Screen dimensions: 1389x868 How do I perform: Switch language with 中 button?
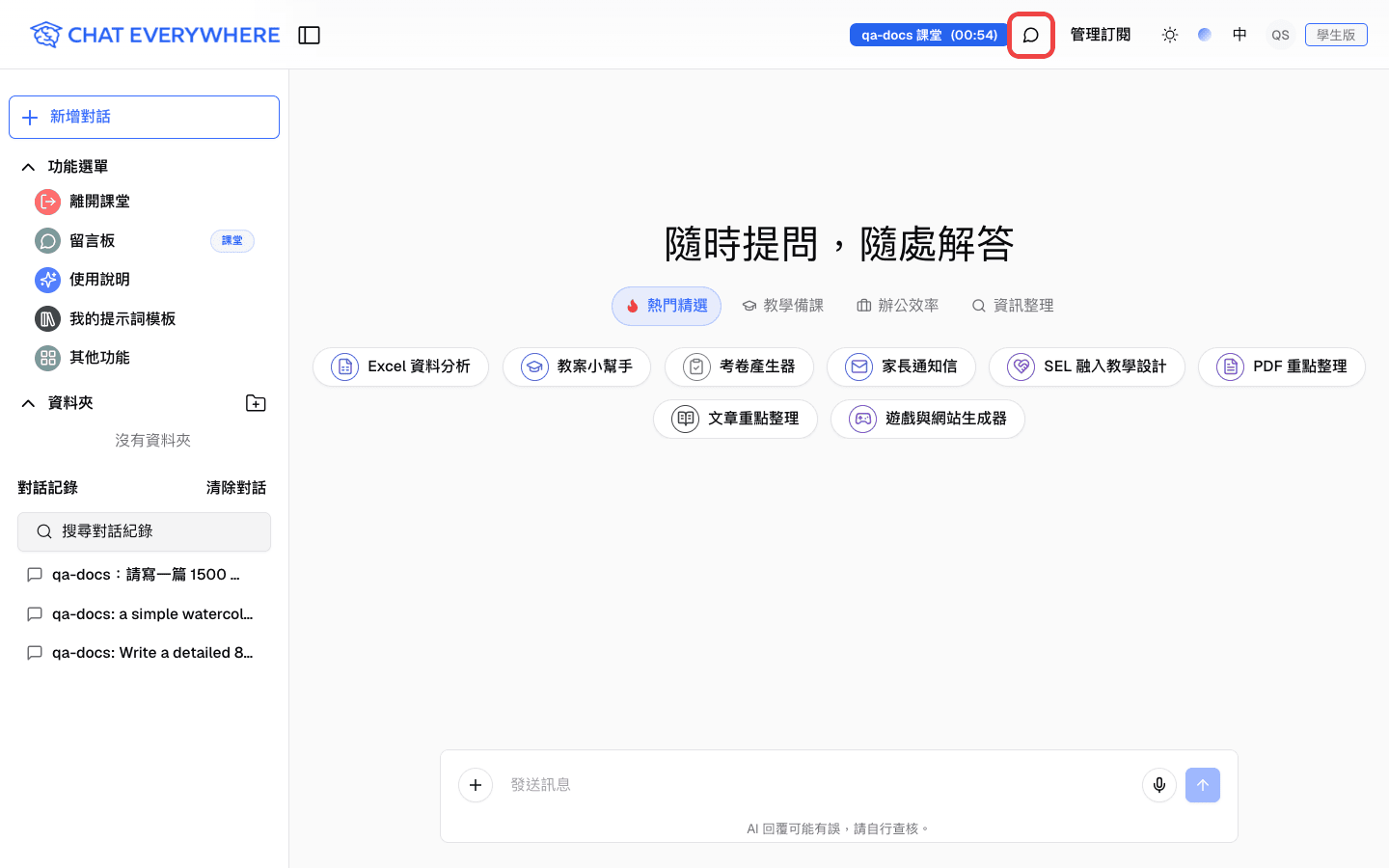(1239, 35)
